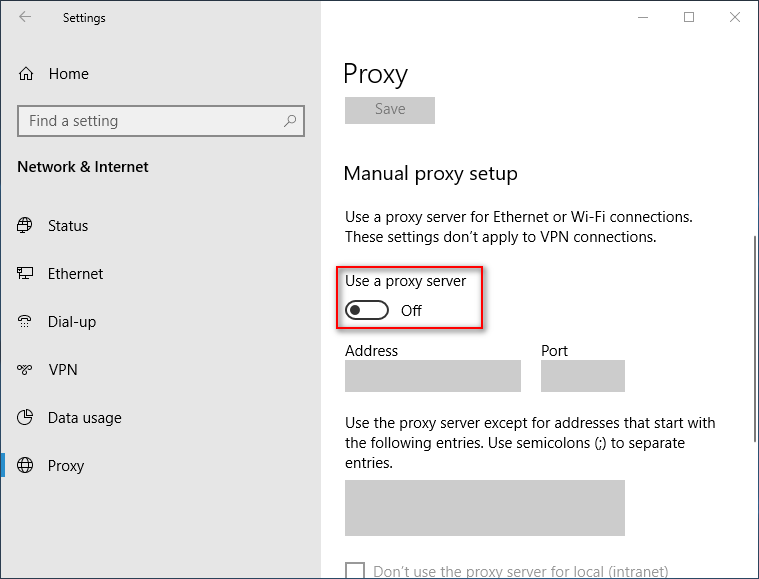The height and width of the screenshot is (579, 759).
Task: Click the VPN icon in the sidebar
Action: click(26, 370)
